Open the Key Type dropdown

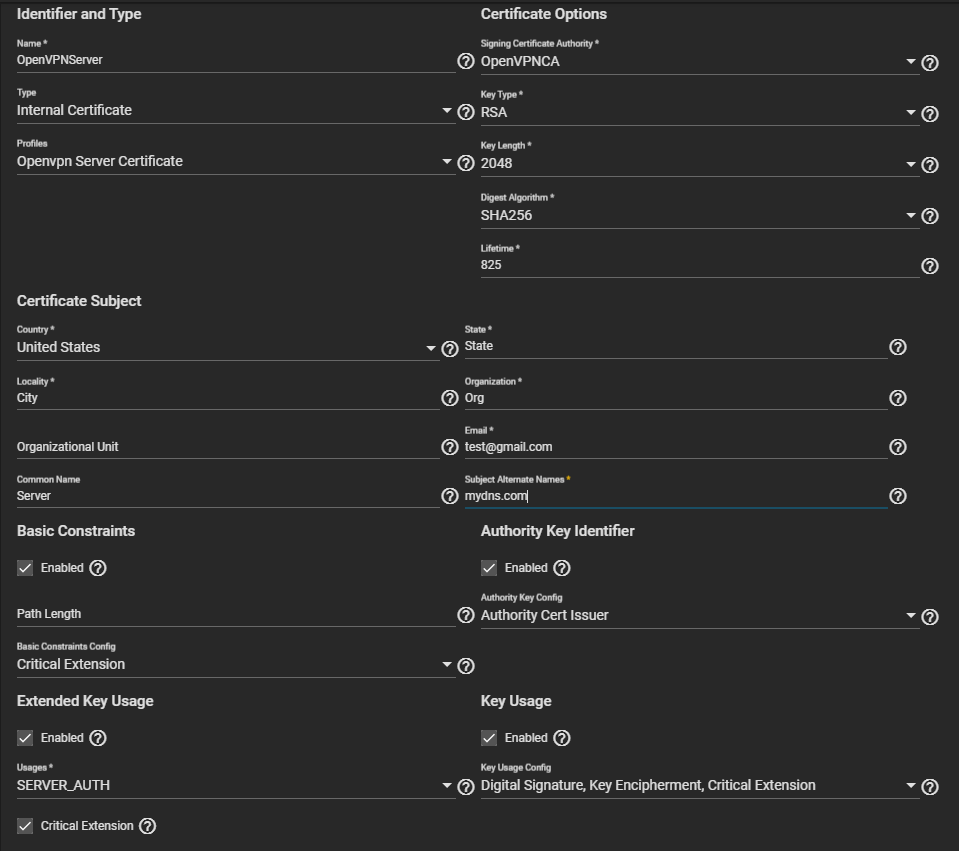point(698,113)
